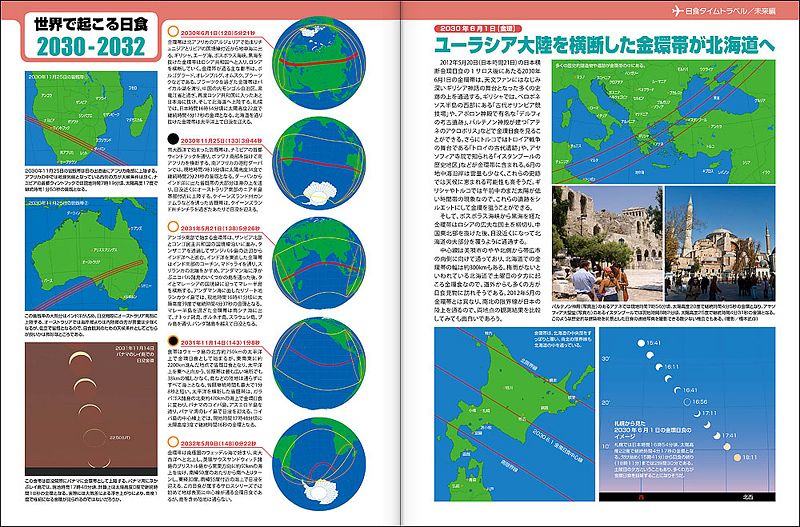Click the 2030-2032 year range title
Screen dimensions: 800x527
91,47
